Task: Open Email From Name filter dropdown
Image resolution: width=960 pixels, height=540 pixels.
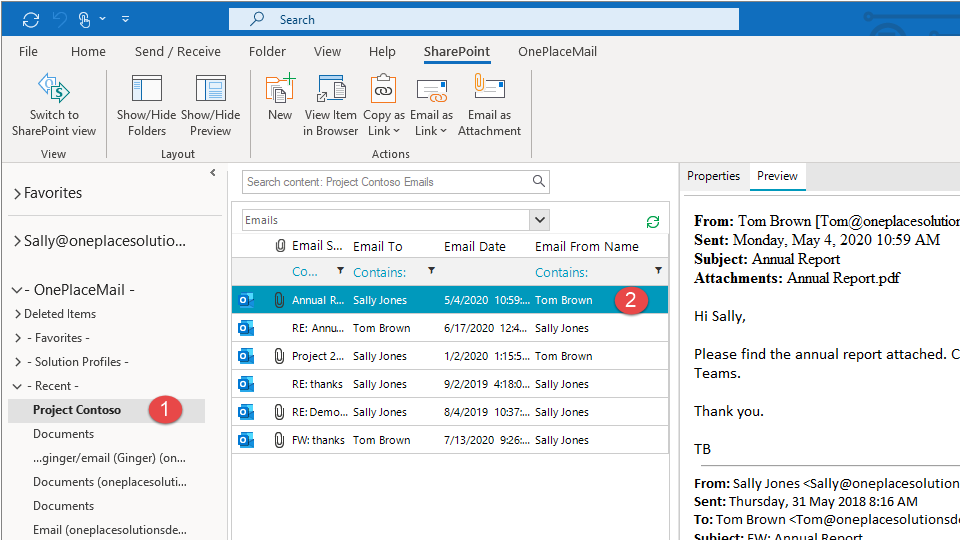Action: pos(658,271)
